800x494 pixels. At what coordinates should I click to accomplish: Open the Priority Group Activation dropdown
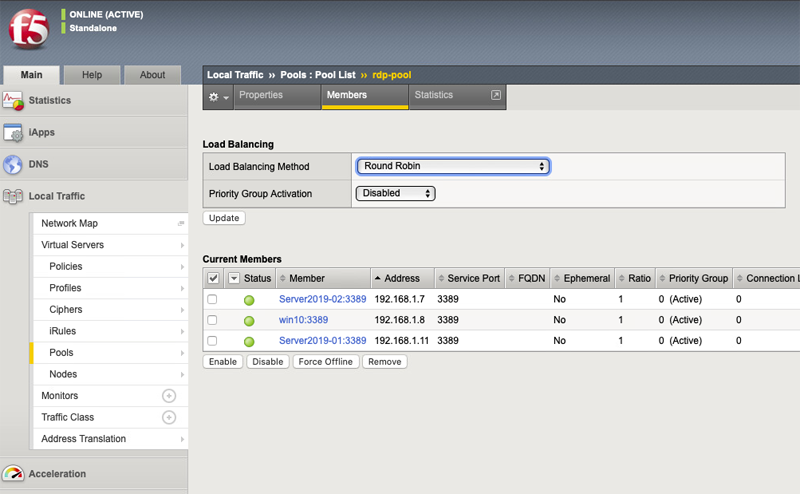(395, 193)
